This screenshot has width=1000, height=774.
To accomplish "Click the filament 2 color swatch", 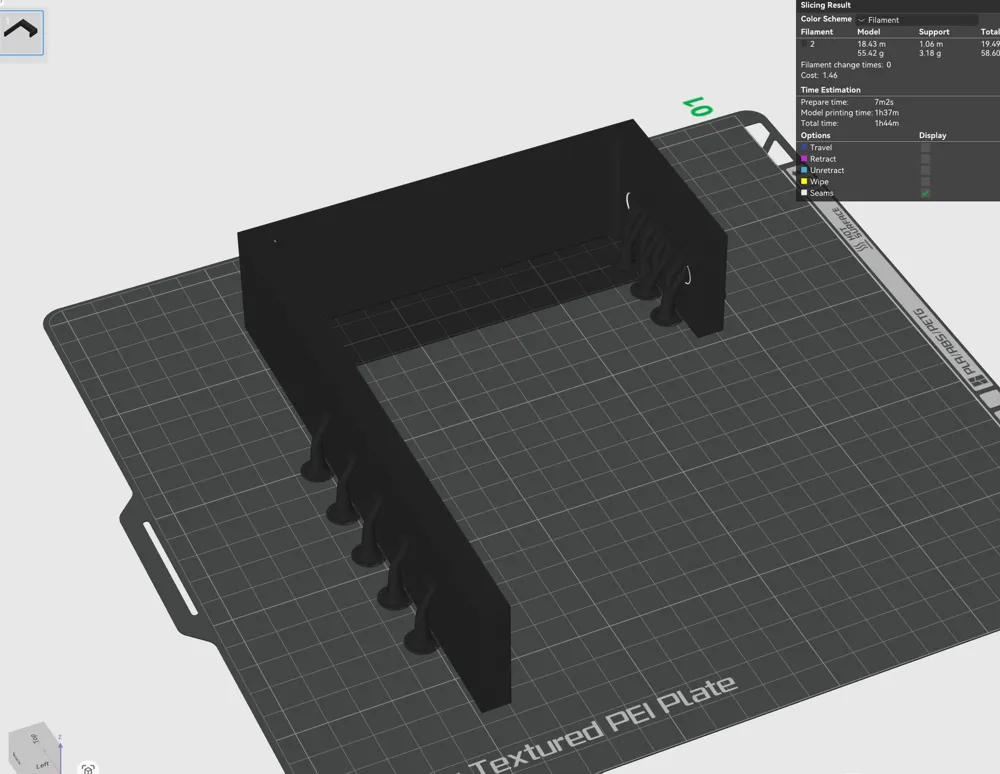I will tap(804, 44).
